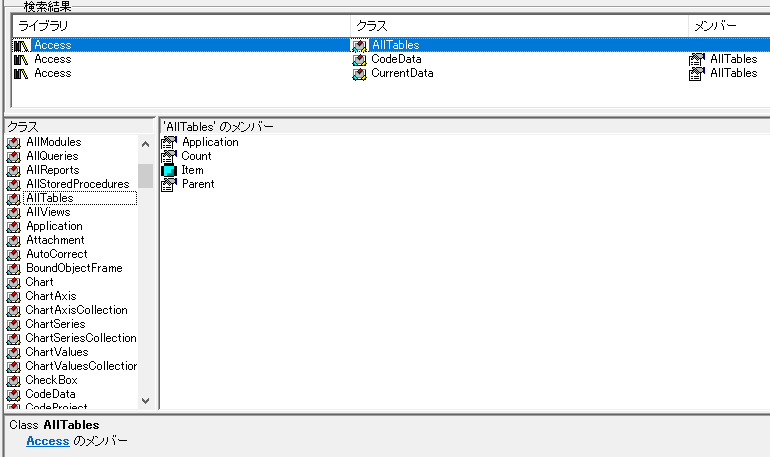Select the Chart class in the class list
770x457 pixels.
tap(39, 282)
